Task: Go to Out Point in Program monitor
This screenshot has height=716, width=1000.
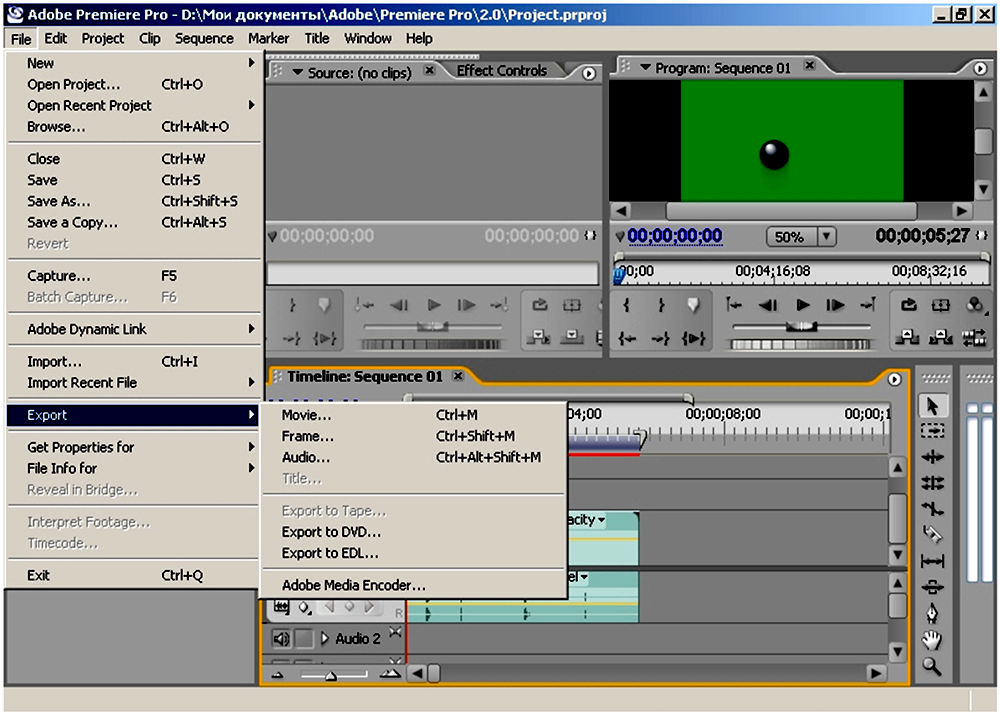Action: pos(661,339)
